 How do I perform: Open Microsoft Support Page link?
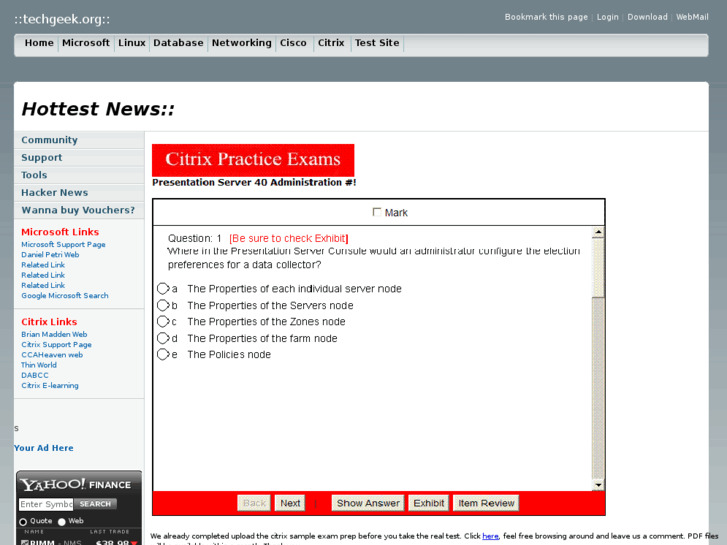pos(63,244)
